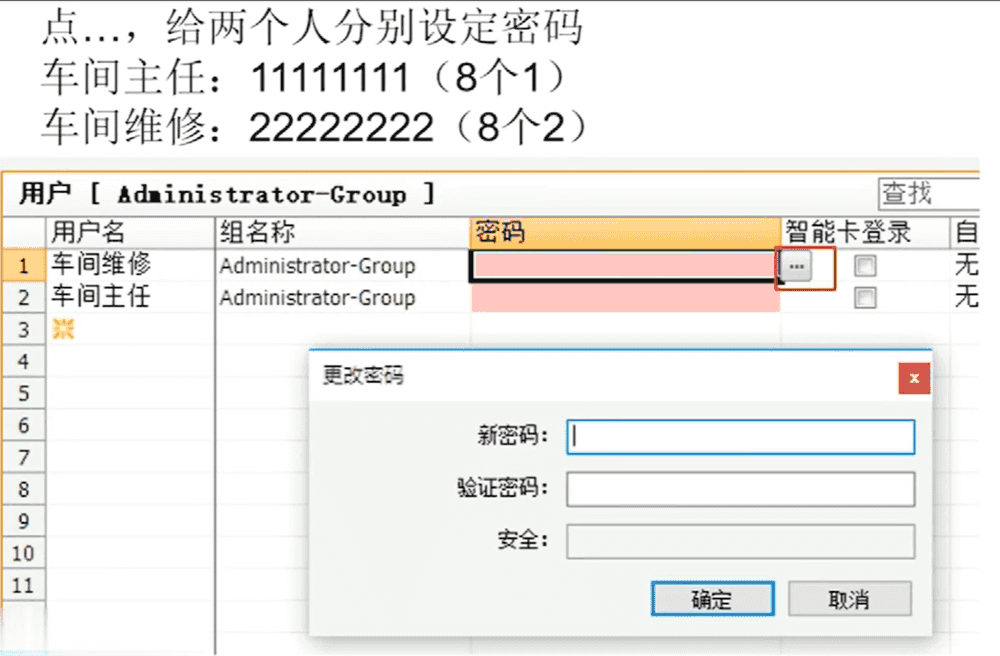Screen dimensions: 1000x656
Task: Click Administrator-Group cell in row 1
Action: pyautogui.click(x=342, y=267)
